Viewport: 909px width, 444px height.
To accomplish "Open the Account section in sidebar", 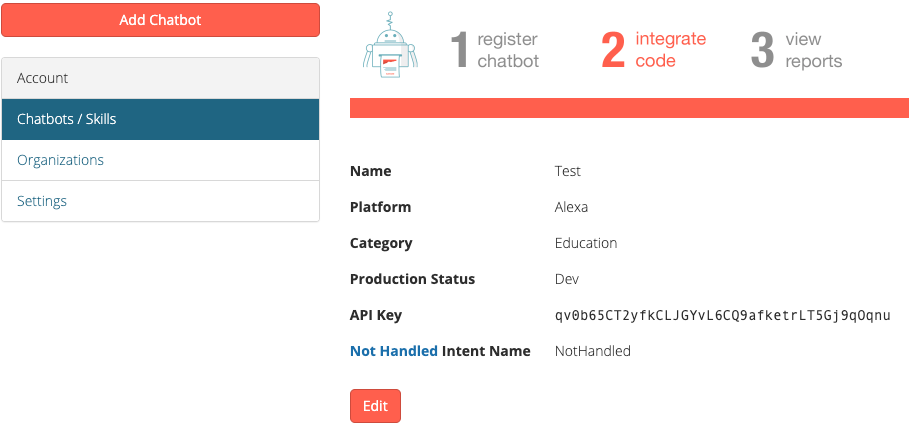I will tap(160, 78).
